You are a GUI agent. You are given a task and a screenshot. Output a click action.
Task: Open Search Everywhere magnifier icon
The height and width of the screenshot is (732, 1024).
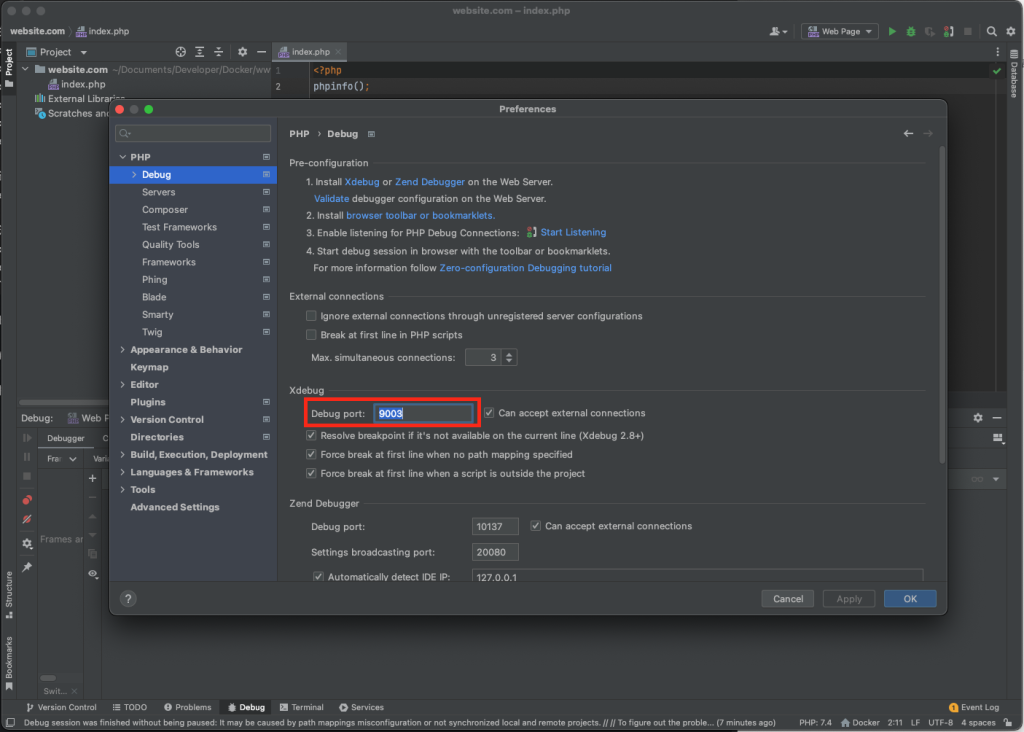pyautogui.click(x=991, y=31)
